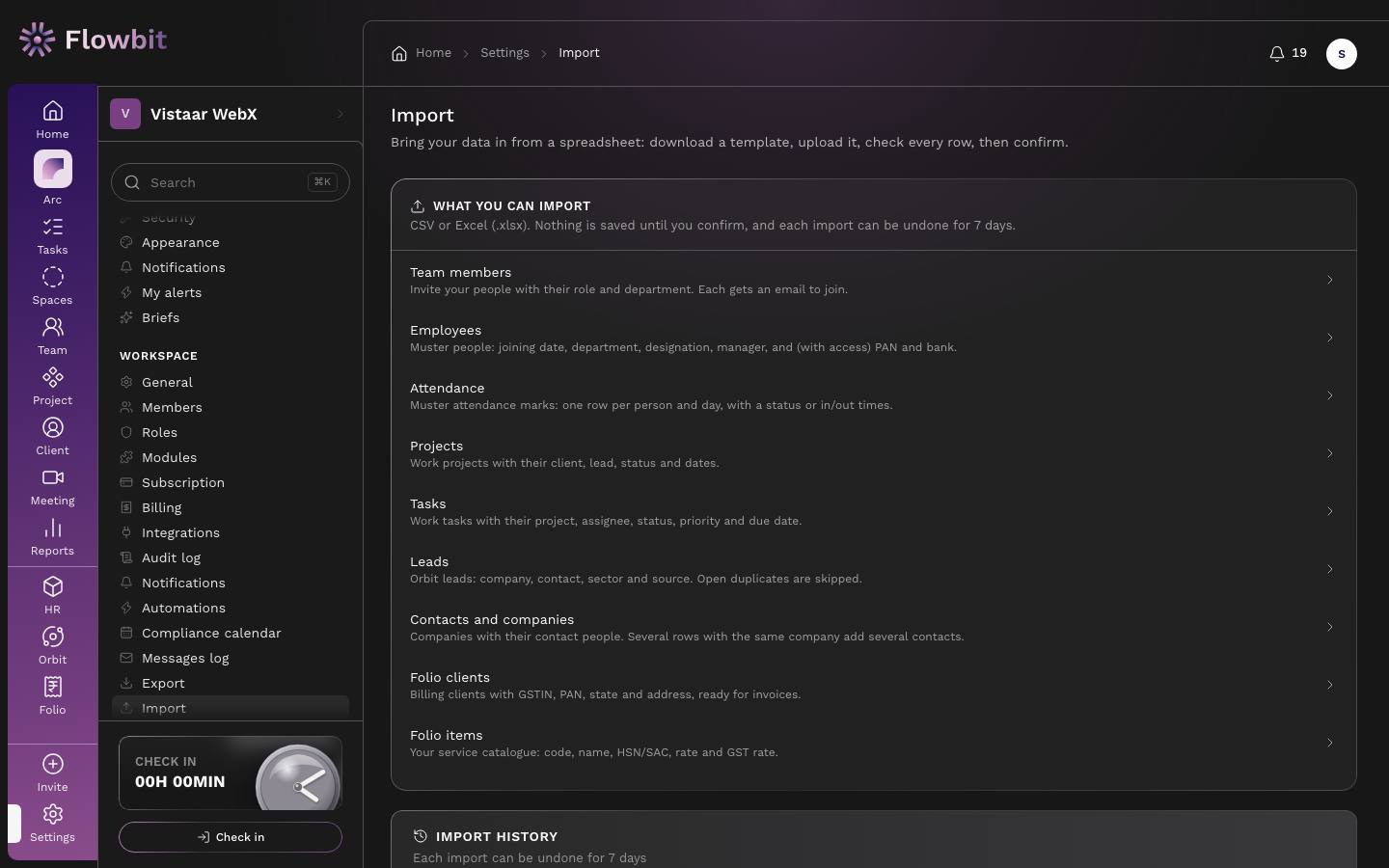Go to Tasks in the rail
The image size is (1389, 868).
pyautogui.click(x=52, y=236)
